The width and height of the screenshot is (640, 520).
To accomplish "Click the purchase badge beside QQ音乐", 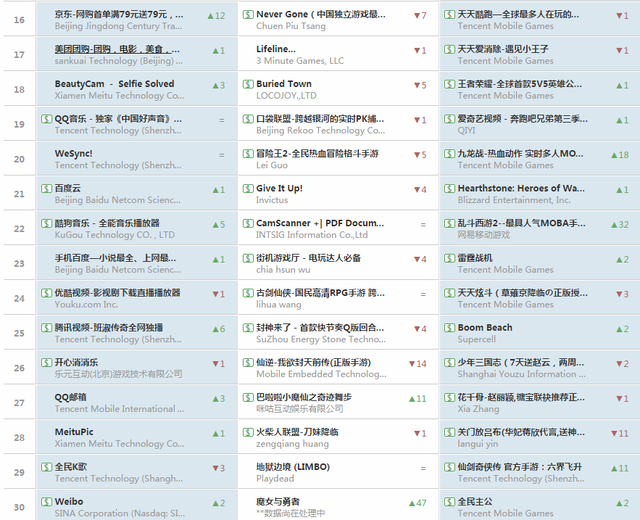I will (x=47, y=119).
